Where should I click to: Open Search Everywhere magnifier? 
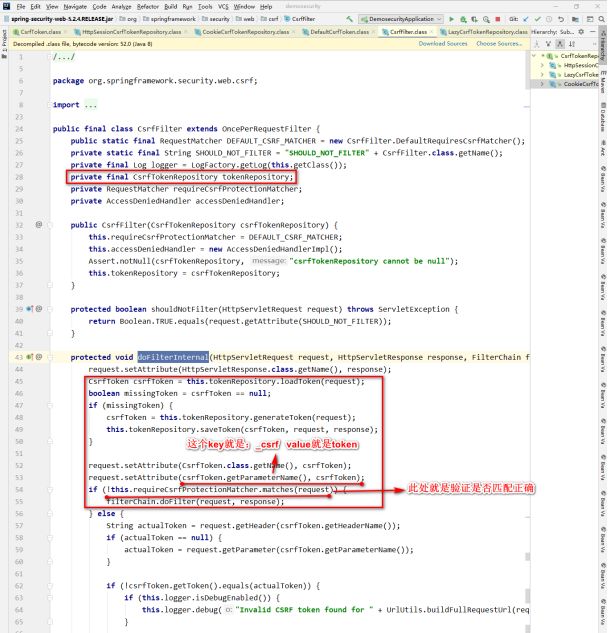coord(601,19)
